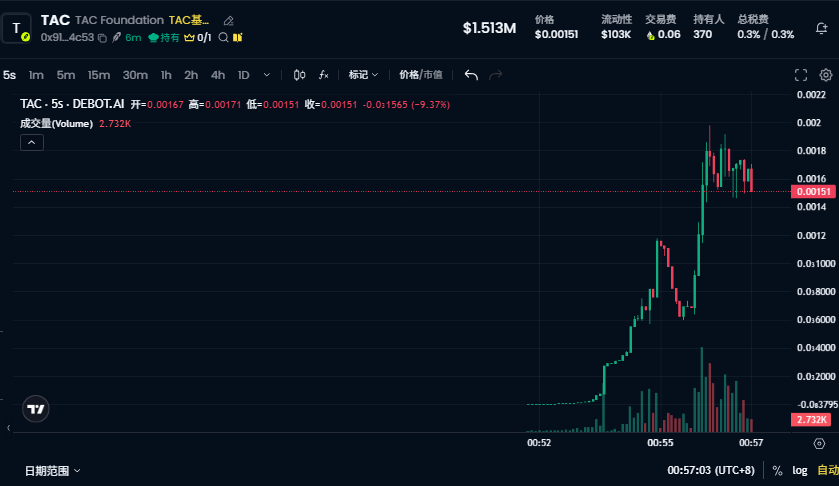Viewport: 839px width, 486px height.
Task: Select the 1h timeframe
Action: tap(166, 75)
